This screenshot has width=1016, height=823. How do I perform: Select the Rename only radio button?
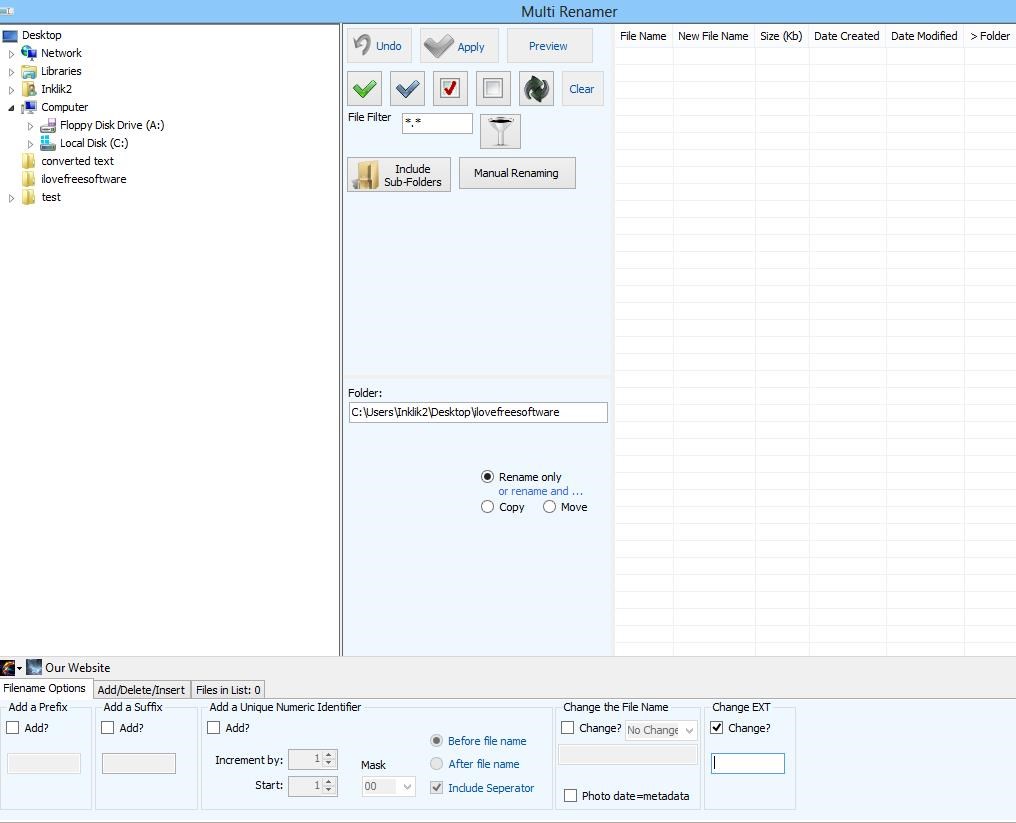click(x=487, y=477)
